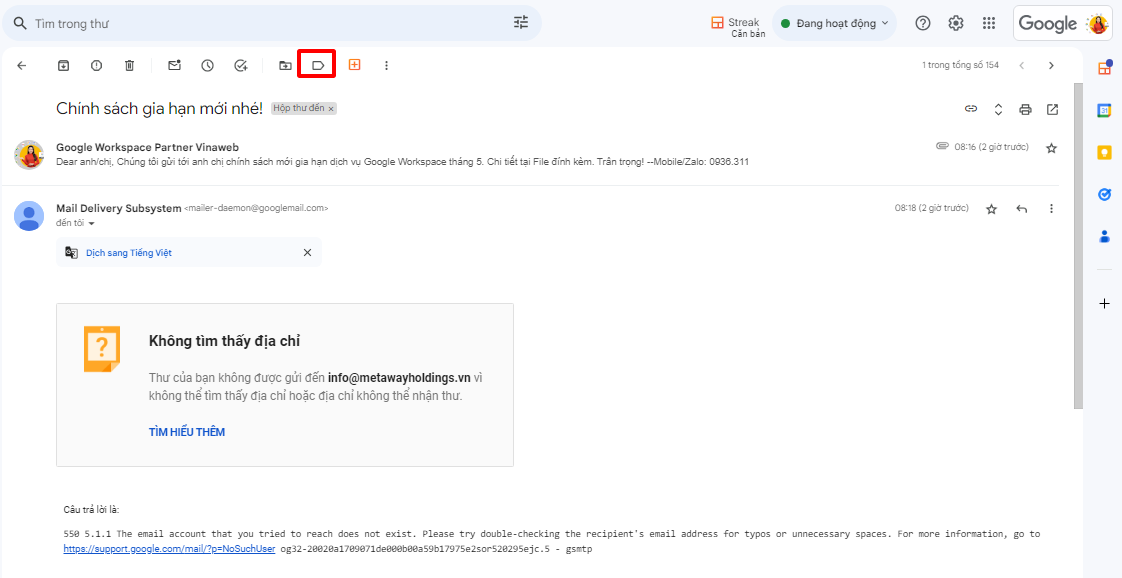Report the conversation as spam

coord(96,65)
